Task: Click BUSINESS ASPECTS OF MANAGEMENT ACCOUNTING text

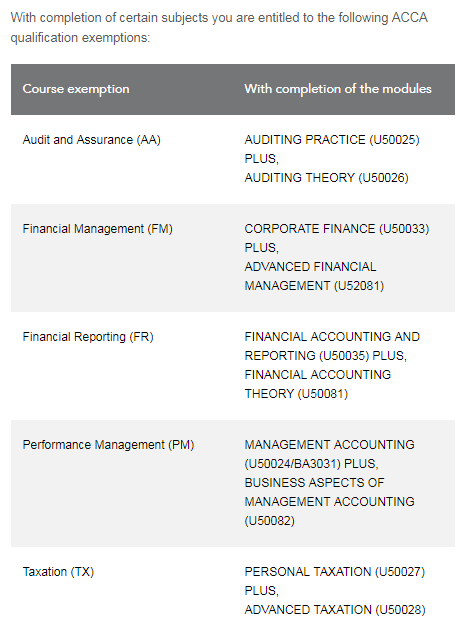Action: (x=329, y=492)
